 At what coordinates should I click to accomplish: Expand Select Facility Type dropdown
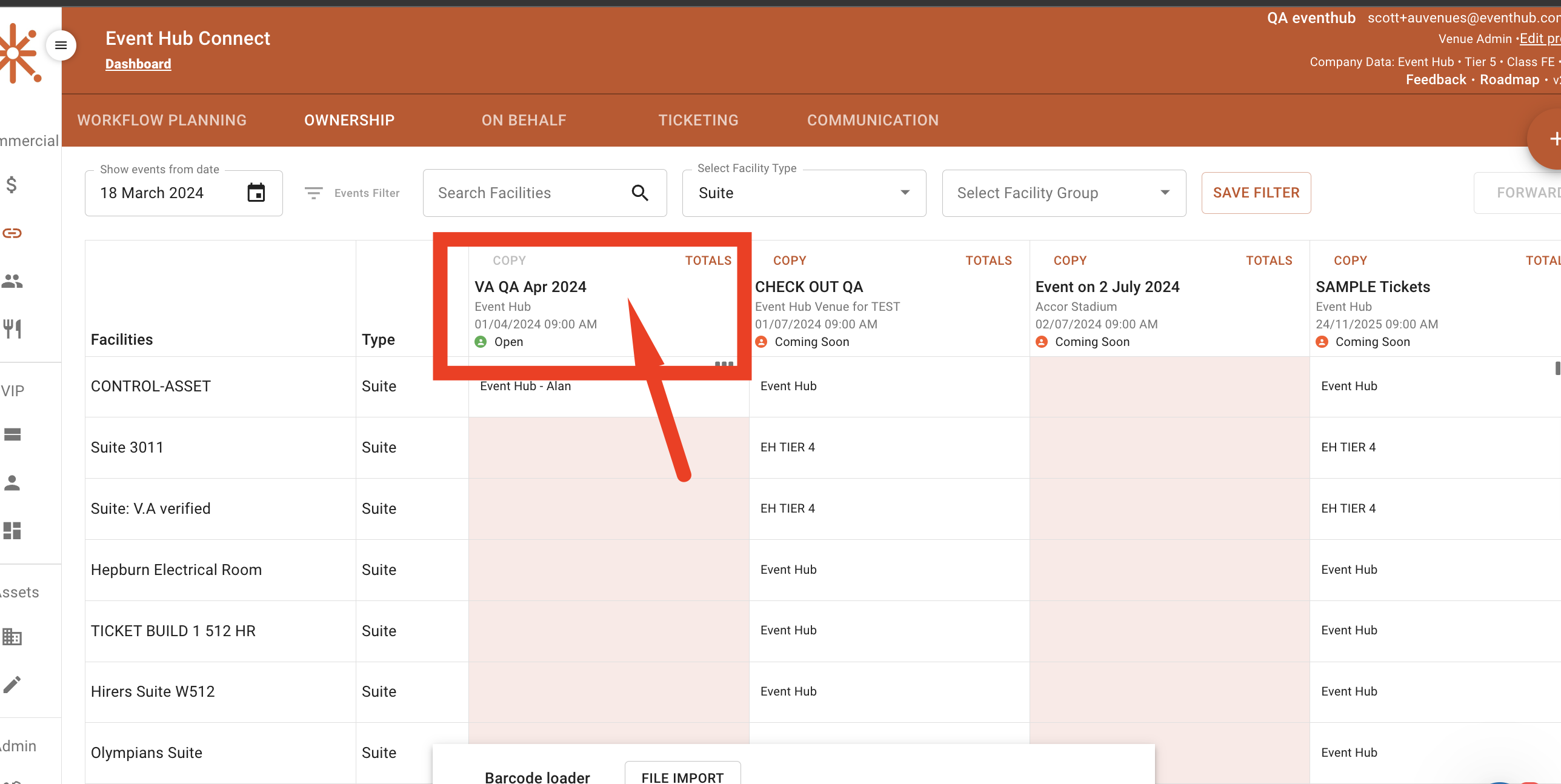click(804, 193)
